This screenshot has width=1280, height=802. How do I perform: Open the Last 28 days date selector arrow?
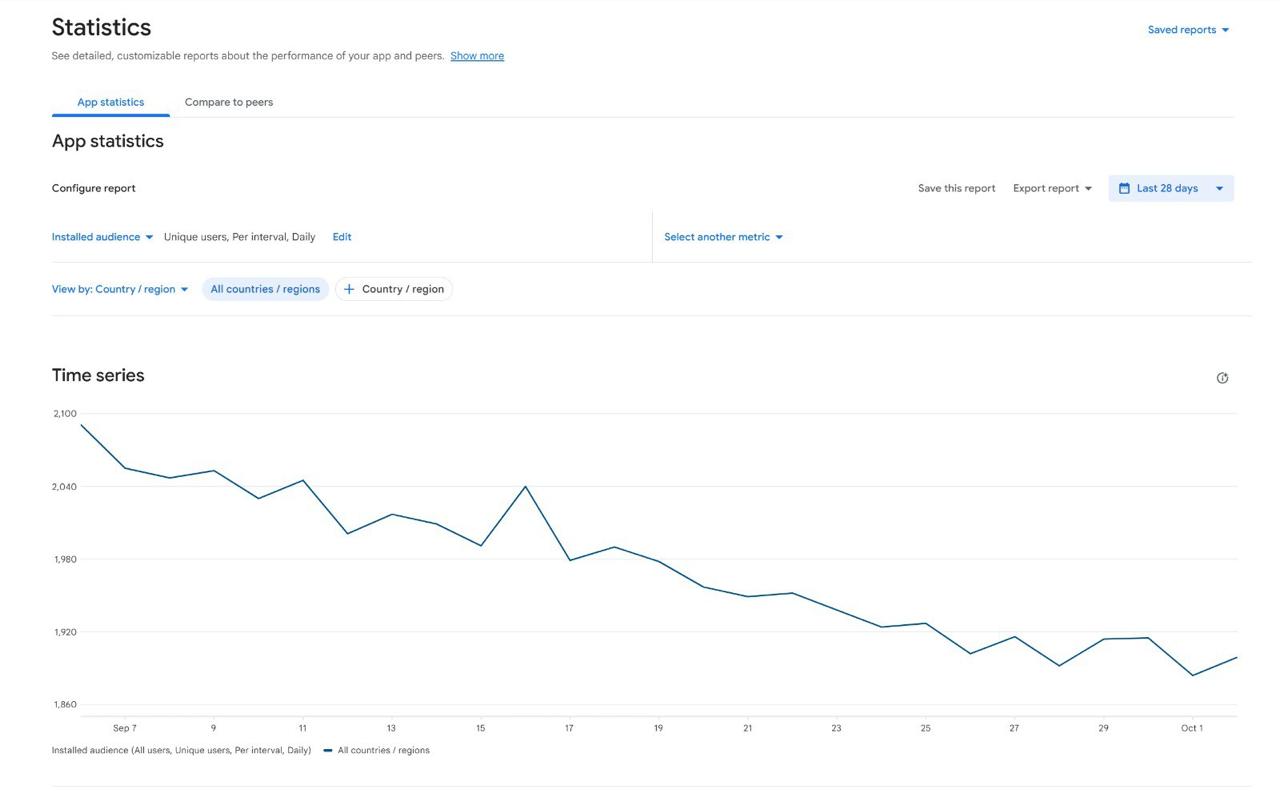1219,188
